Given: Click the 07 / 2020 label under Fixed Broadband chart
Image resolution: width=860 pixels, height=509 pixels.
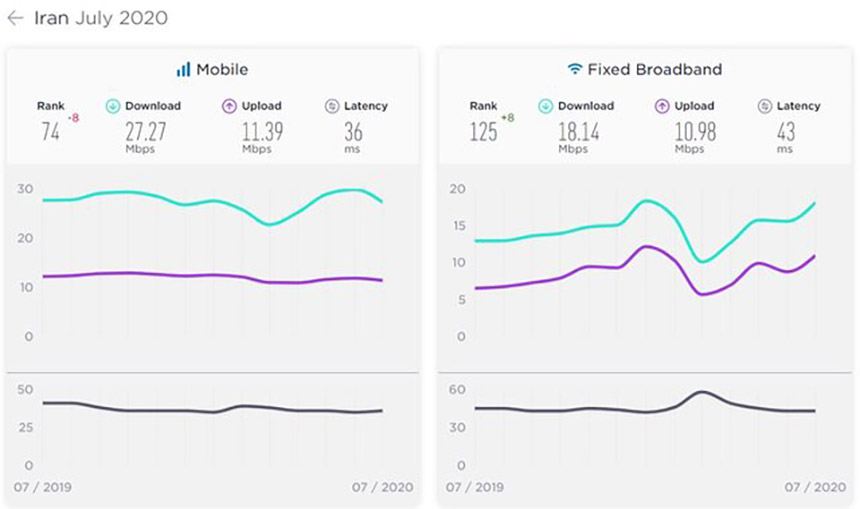Looking at the screenshot, I should pos(815,487).
